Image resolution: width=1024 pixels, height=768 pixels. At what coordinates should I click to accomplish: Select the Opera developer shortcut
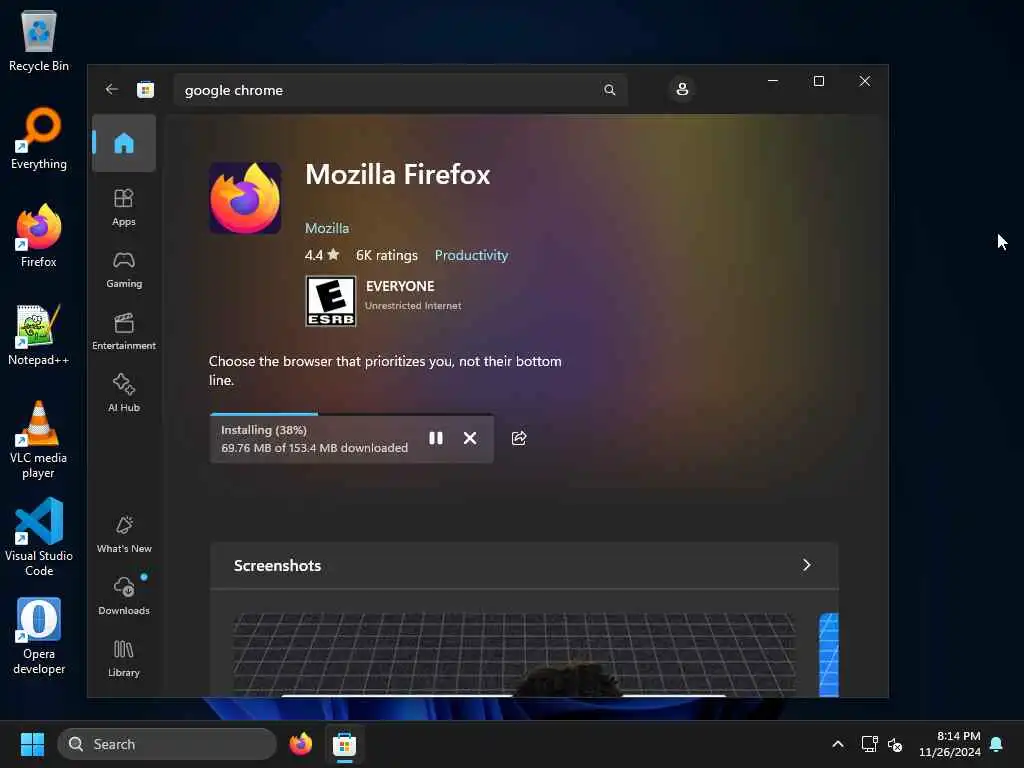pyautogui.click(x=39, y=635)
